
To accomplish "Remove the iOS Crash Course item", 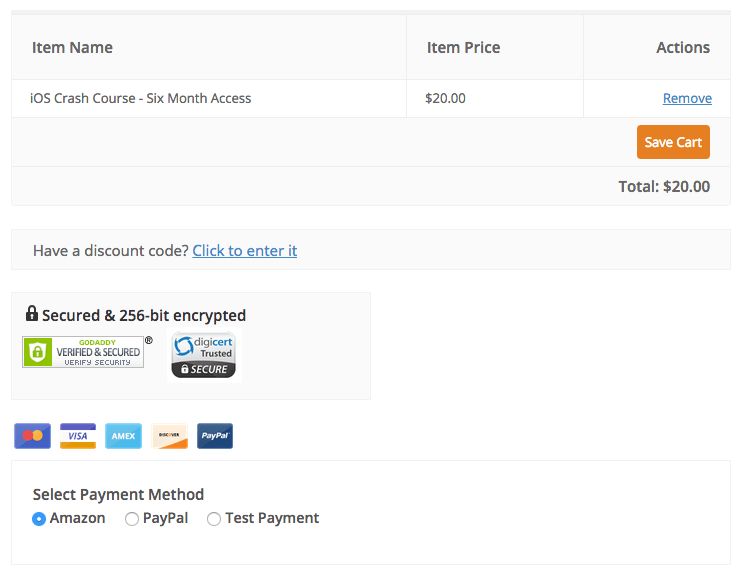I will 687,99.
